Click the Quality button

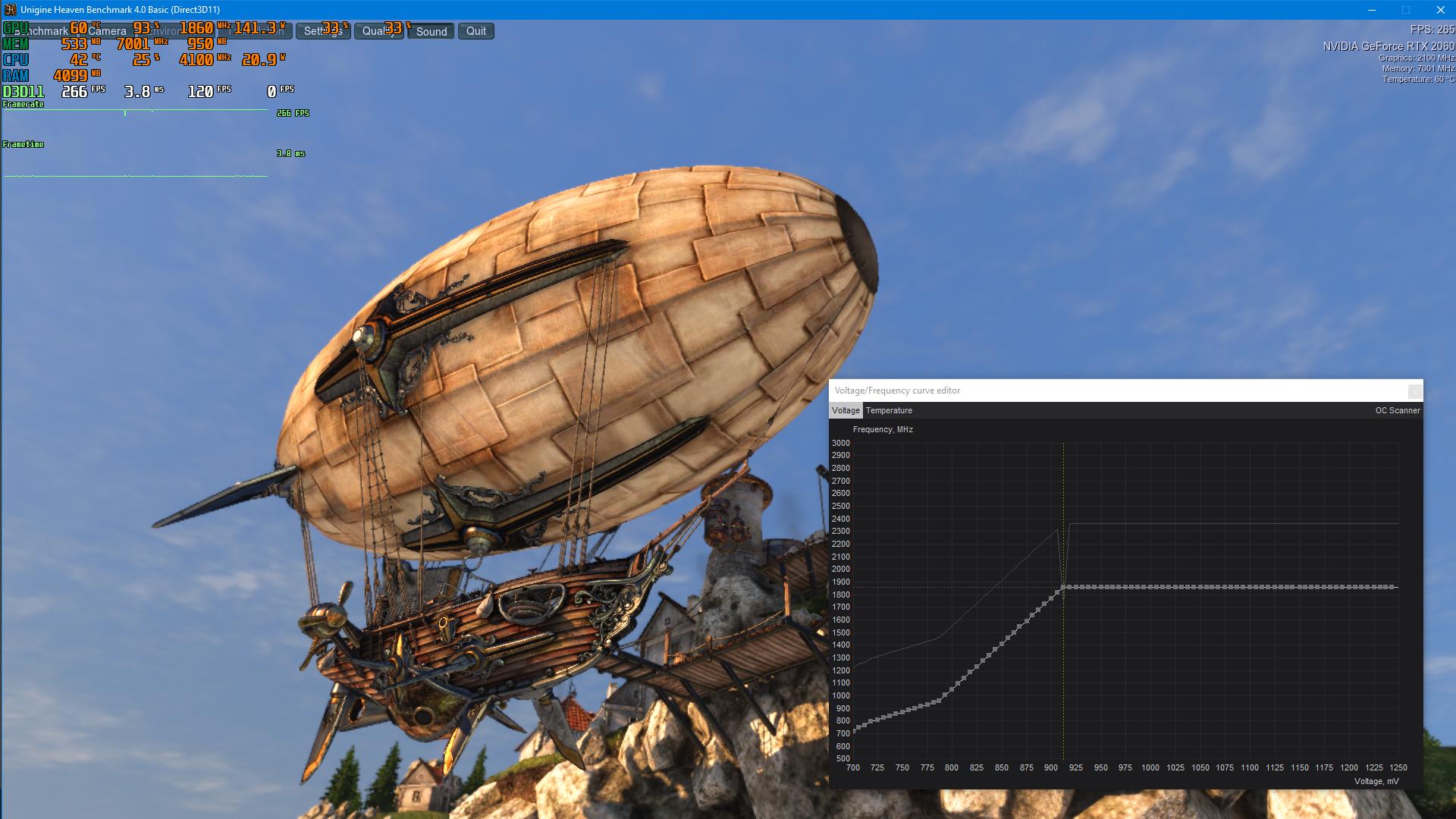pyautogui.click(x=378, y=31)
